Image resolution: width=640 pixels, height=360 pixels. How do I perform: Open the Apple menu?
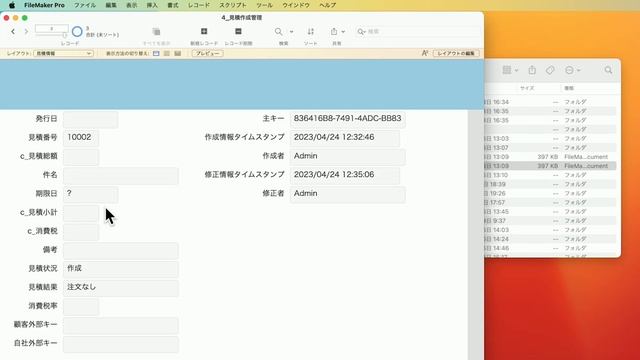pos(12,5)
